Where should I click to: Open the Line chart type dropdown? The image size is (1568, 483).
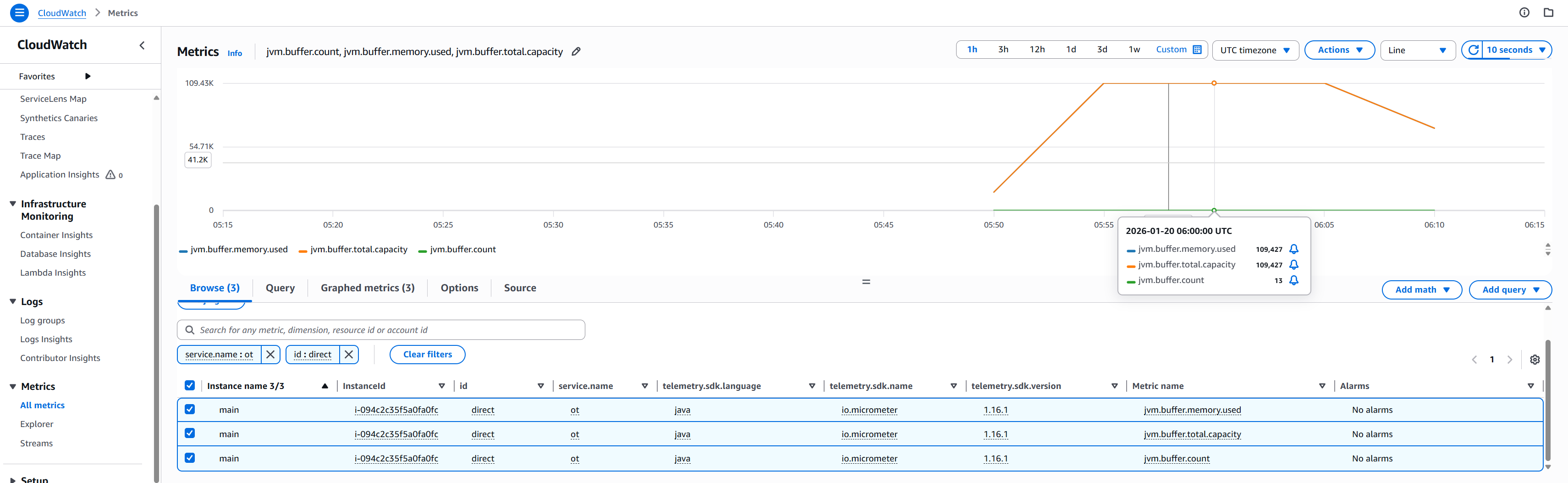(1416, 50)
